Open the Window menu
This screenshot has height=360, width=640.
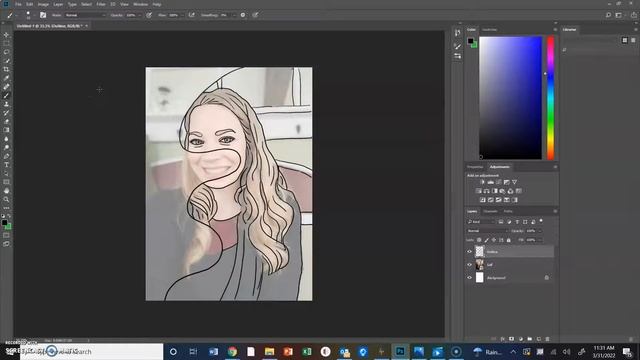coord(140,4)
